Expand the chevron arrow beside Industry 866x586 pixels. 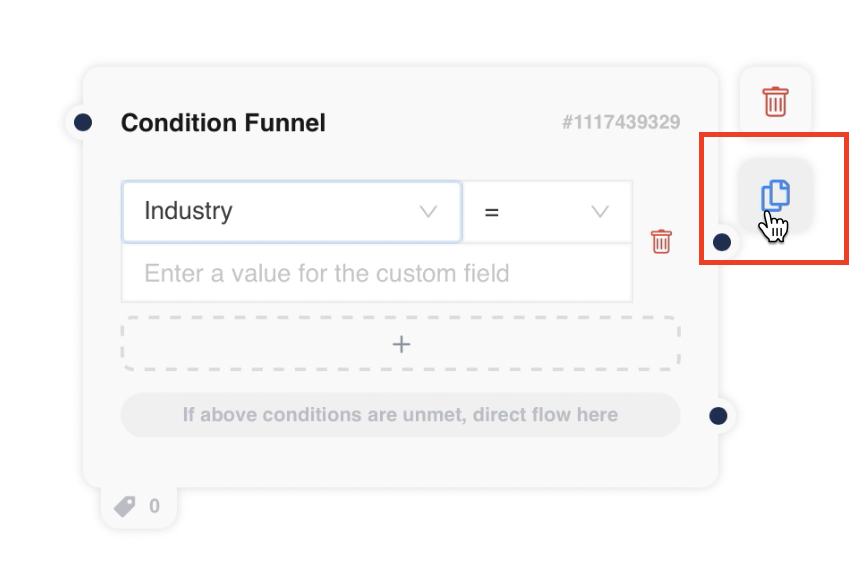(x=428, y=211)
